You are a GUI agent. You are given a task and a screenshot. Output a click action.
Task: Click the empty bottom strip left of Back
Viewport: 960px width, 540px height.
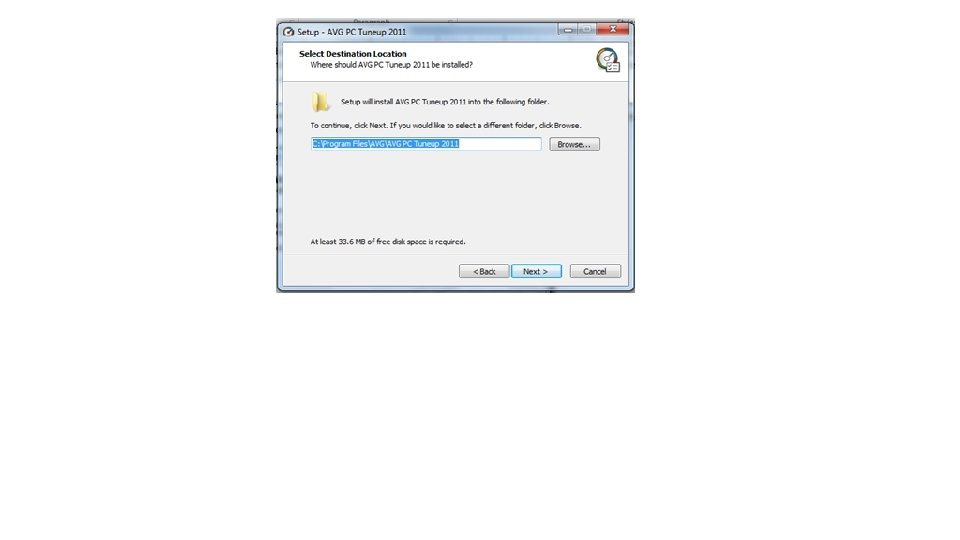(x=370, y=271)
